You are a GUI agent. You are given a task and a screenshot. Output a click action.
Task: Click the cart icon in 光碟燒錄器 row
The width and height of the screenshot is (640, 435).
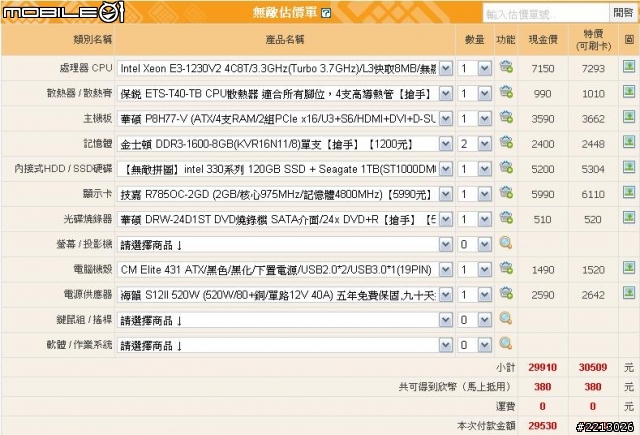click(506, 218)
